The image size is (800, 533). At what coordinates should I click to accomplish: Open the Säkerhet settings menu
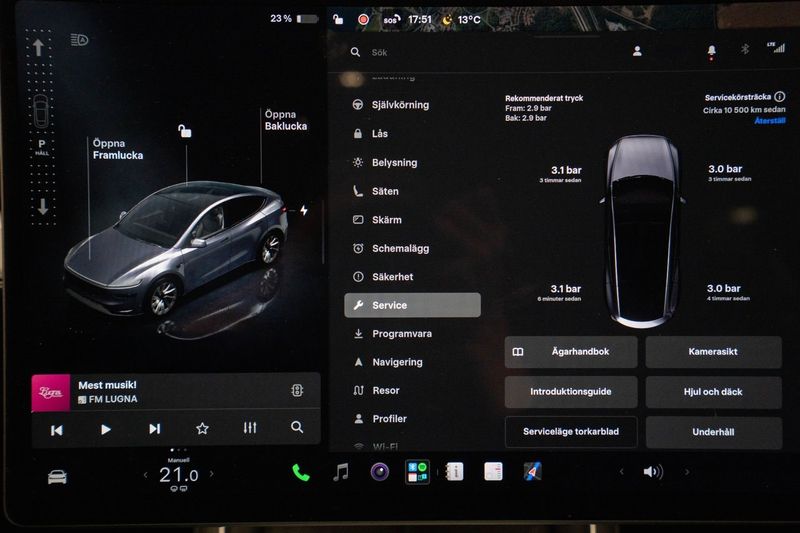[x=383, y=276]
